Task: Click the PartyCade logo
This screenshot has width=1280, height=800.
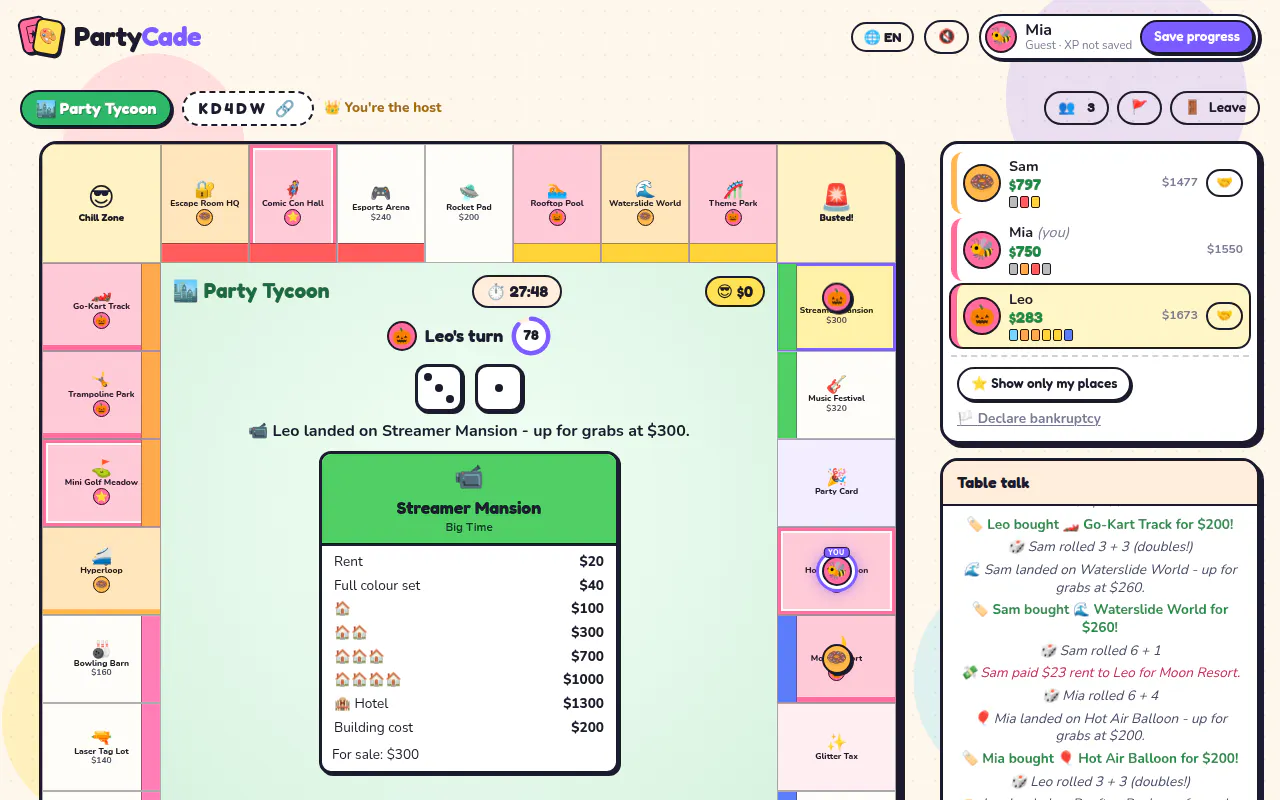Action: click(110, 38)
